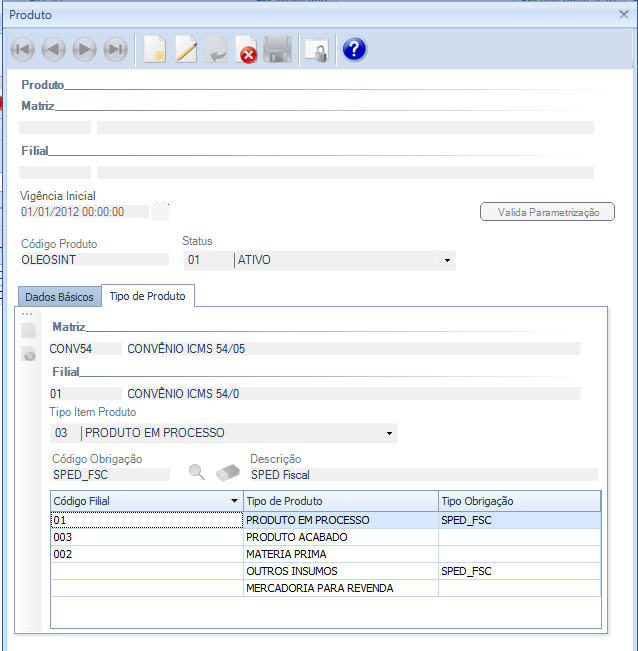This screenshot has width=638, height=651.
Task: Go to the first record
Action: click(x=23, y=50)
